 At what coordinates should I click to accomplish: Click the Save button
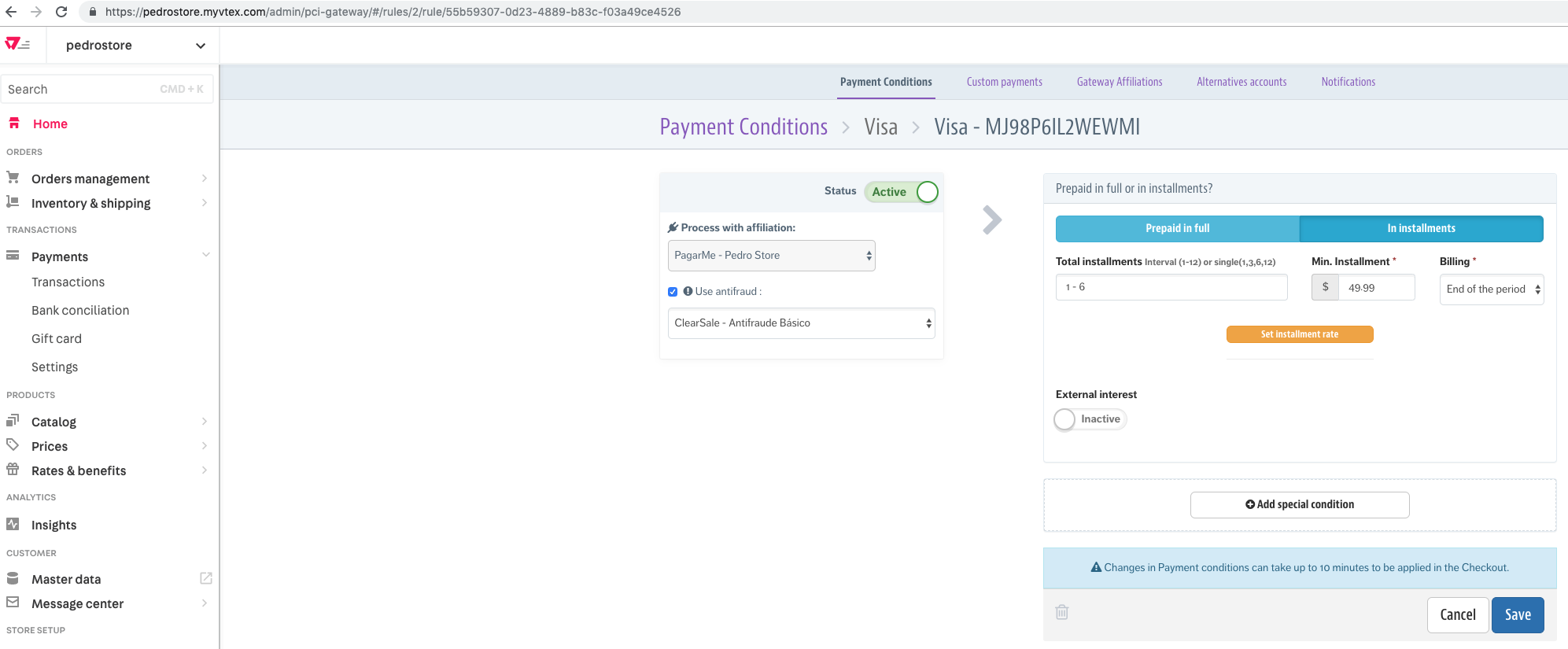[1518, 615]
